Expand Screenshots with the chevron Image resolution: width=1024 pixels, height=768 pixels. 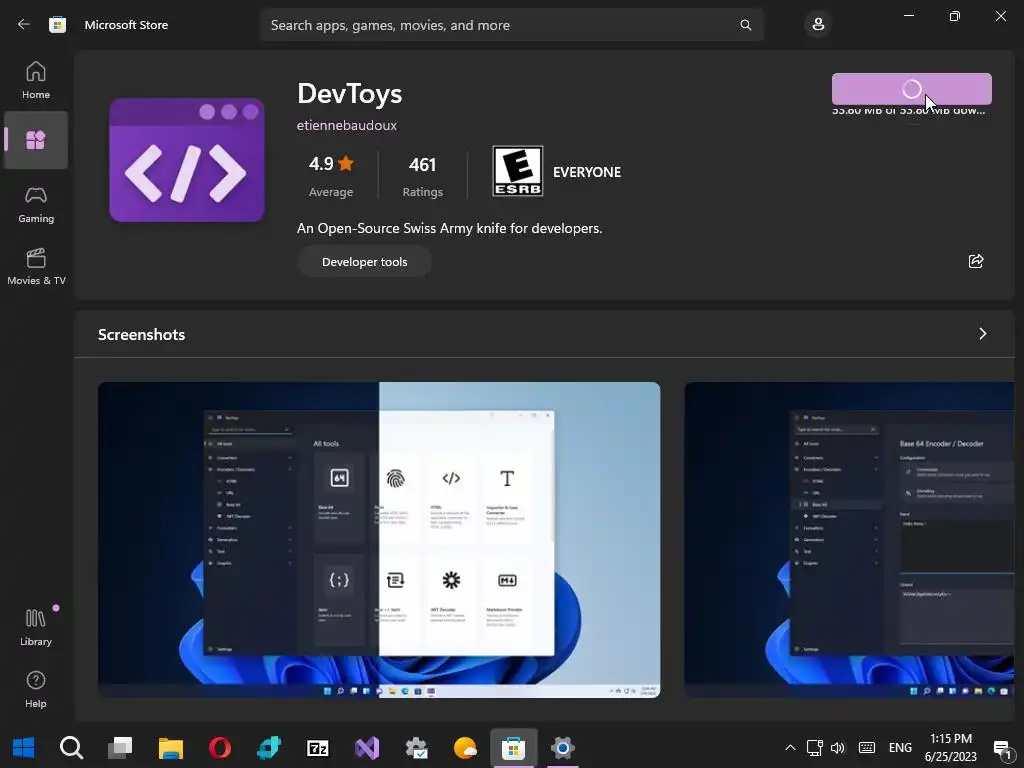(x=982, y=334)
